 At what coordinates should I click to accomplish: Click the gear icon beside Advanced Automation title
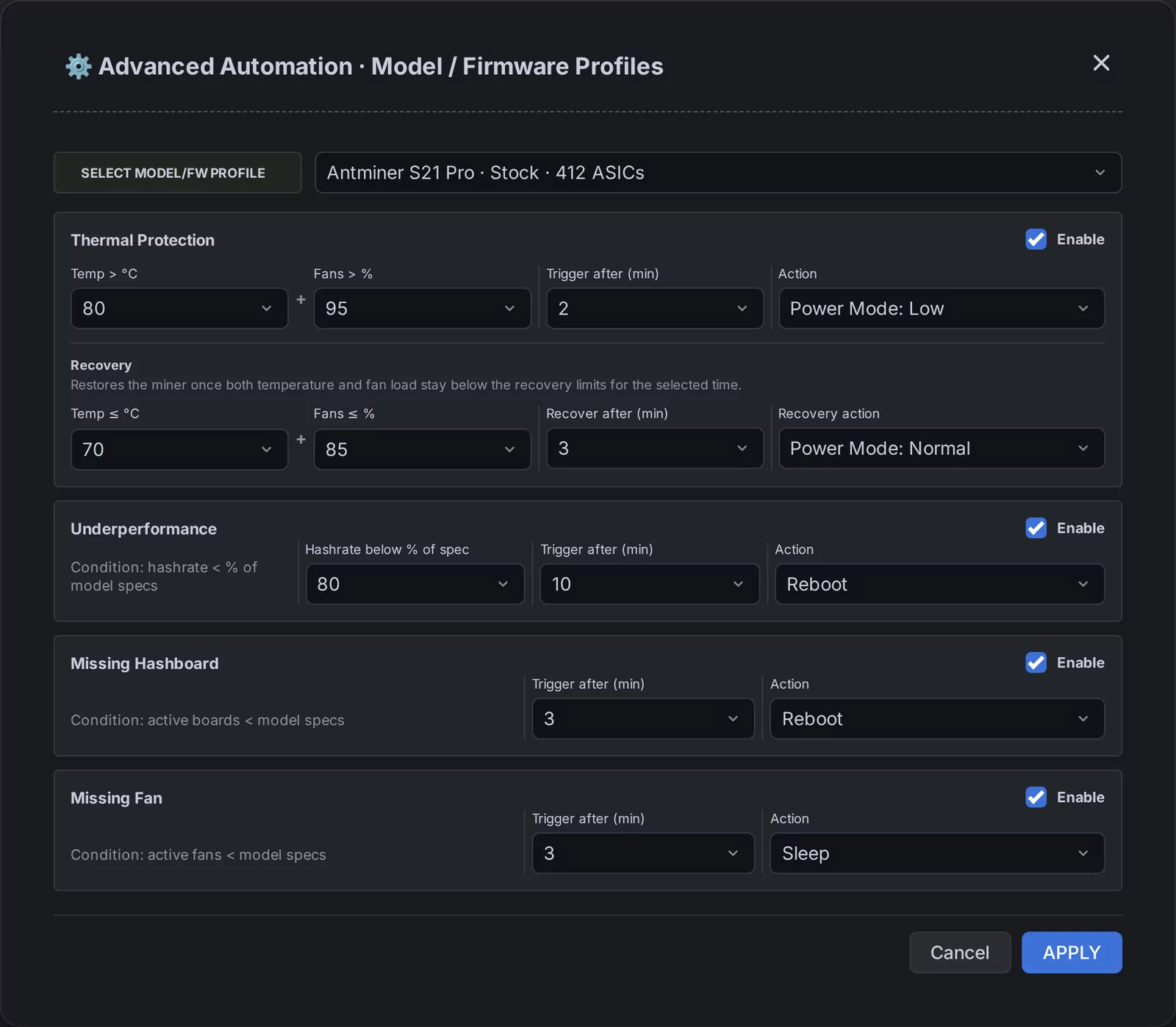coord(79,66)
